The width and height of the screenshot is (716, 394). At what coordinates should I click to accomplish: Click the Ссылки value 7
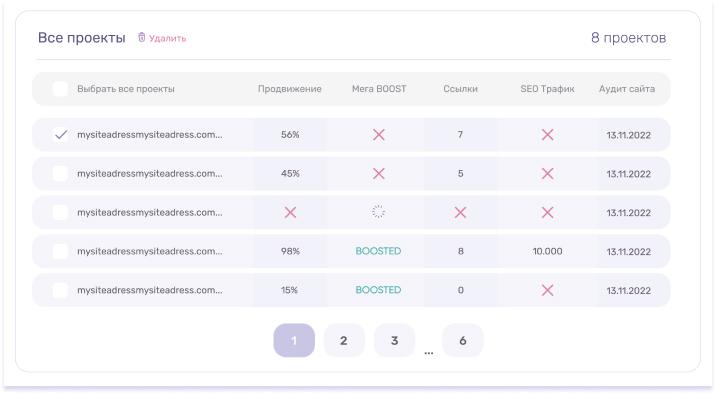click(460, 135)
